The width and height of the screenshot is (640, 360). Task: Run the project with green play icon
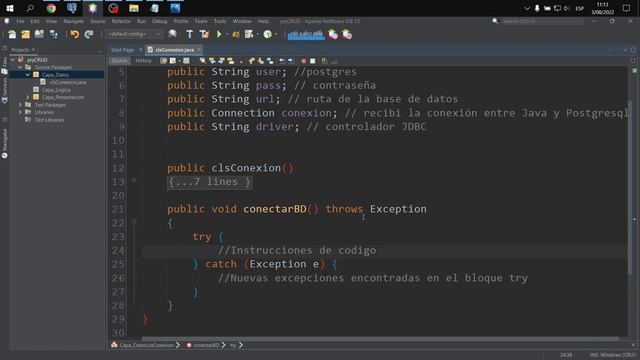[x=219, y=34]
